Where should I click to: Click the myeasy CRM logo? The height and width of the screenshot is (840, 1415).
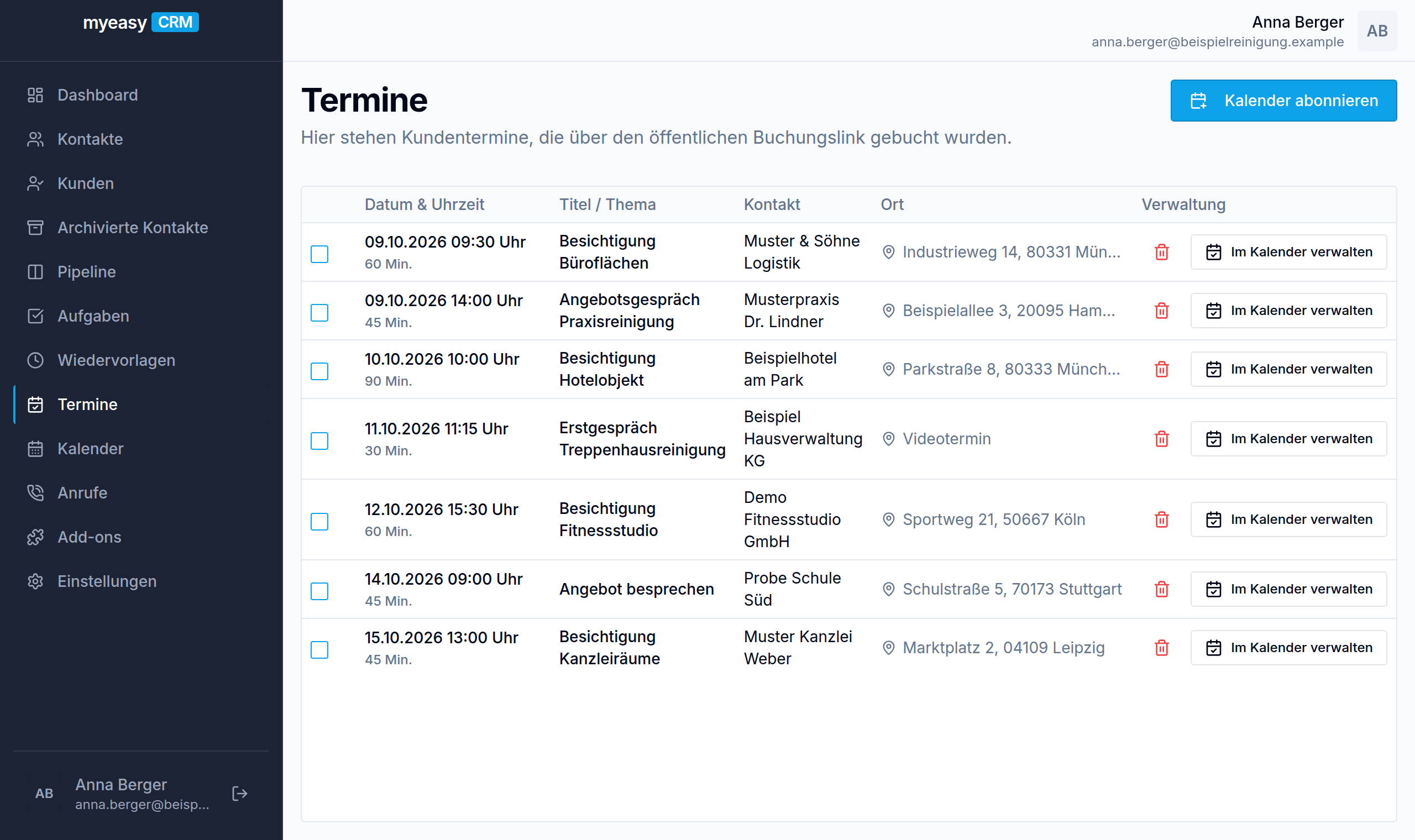[x=141, y=23]
